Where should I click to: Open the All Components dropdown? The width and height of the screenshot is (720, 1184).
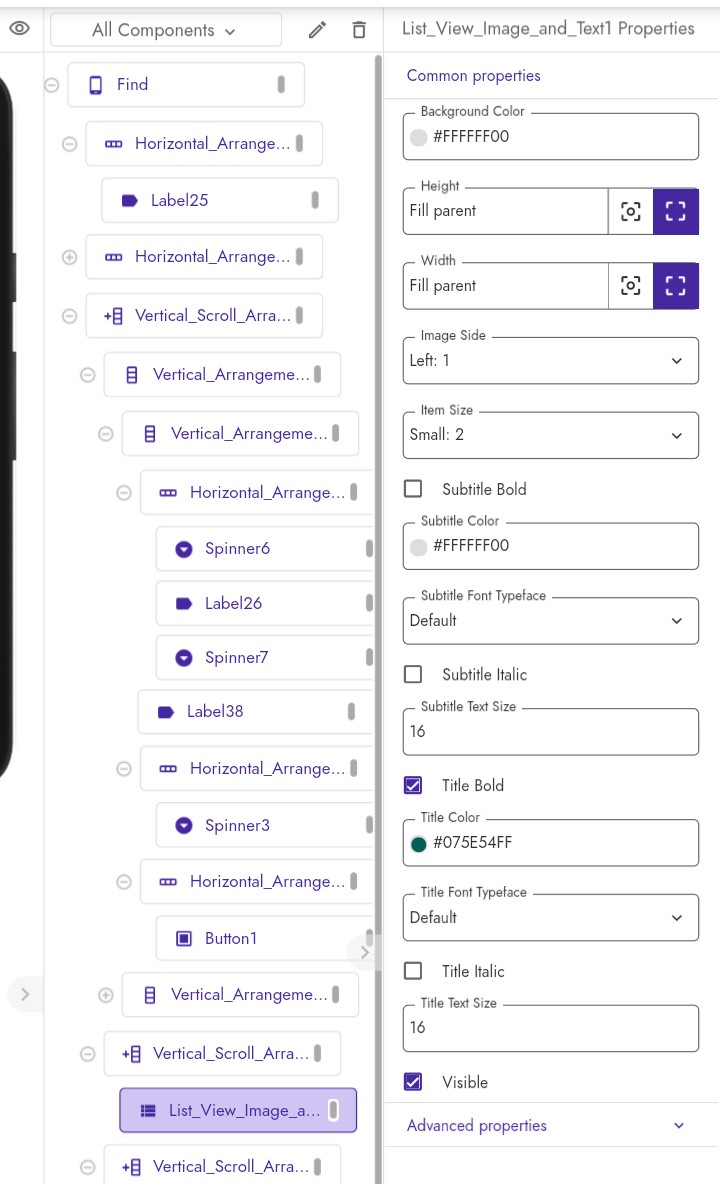(x=165, y=30)
